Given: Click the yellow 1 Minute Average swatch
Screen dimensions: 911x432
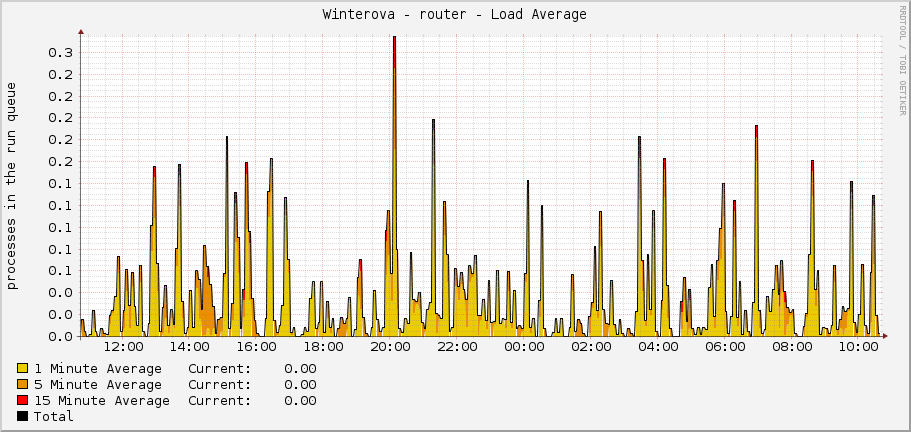Looking at the screenshot, I should pyautogui.click(x=23, y=369).
